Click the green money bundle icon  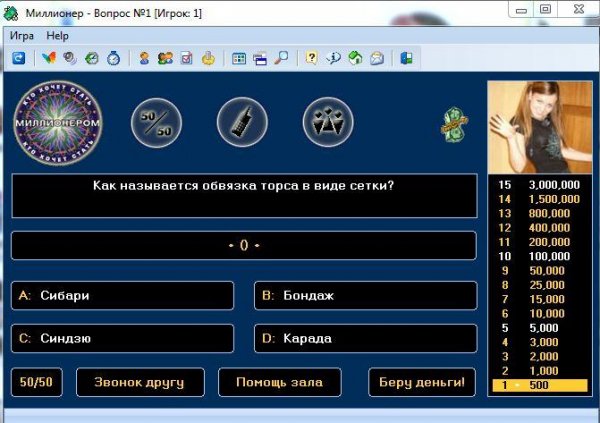click(454, 125)
